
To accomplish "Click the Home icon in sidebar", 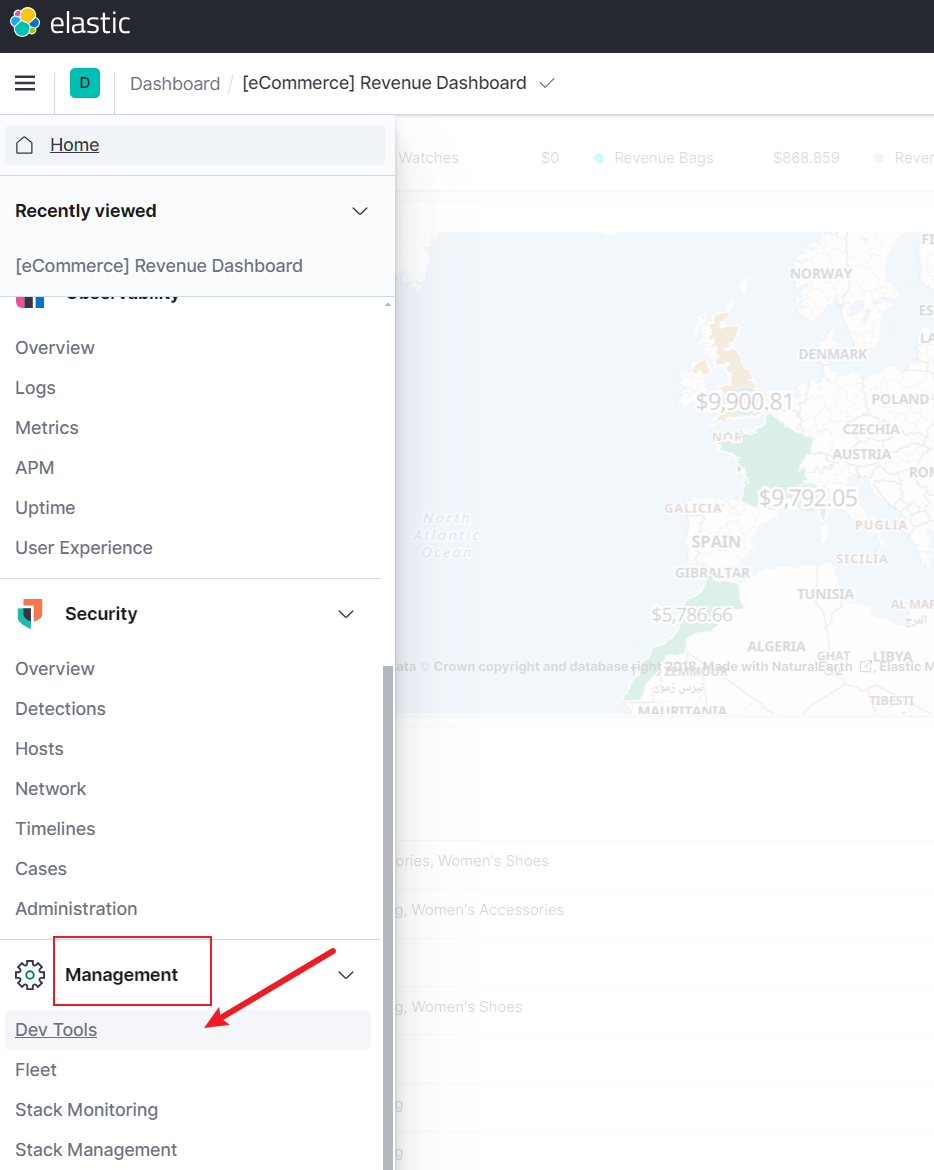I will (25, 145).
